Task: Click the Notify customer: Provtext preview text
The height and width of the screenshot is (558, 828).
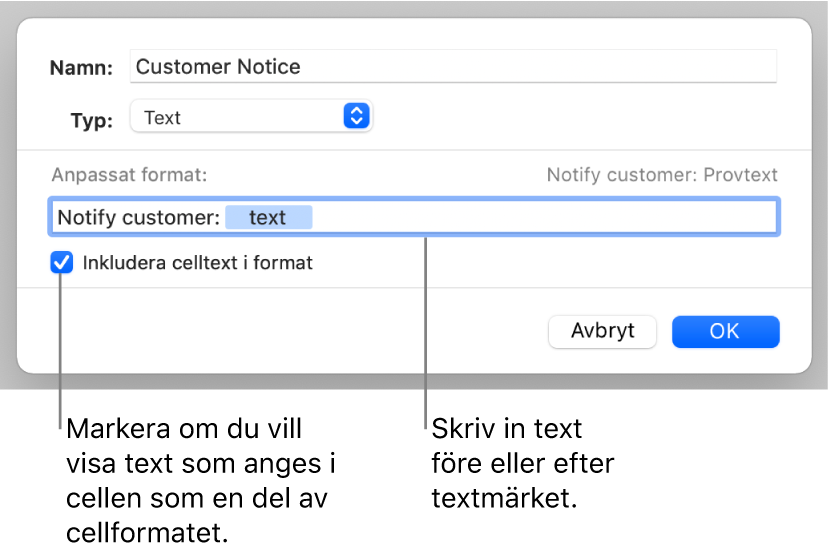Action: 662,175
